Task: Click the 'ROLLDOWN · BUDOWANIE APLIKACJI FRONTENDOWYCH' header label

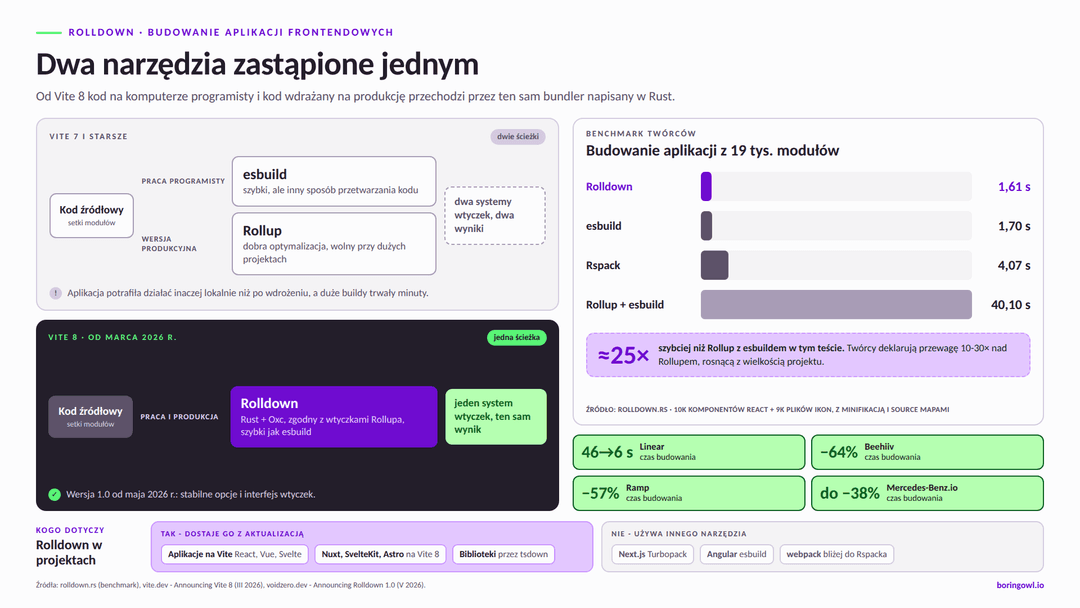Action: [x=231, y=32]
